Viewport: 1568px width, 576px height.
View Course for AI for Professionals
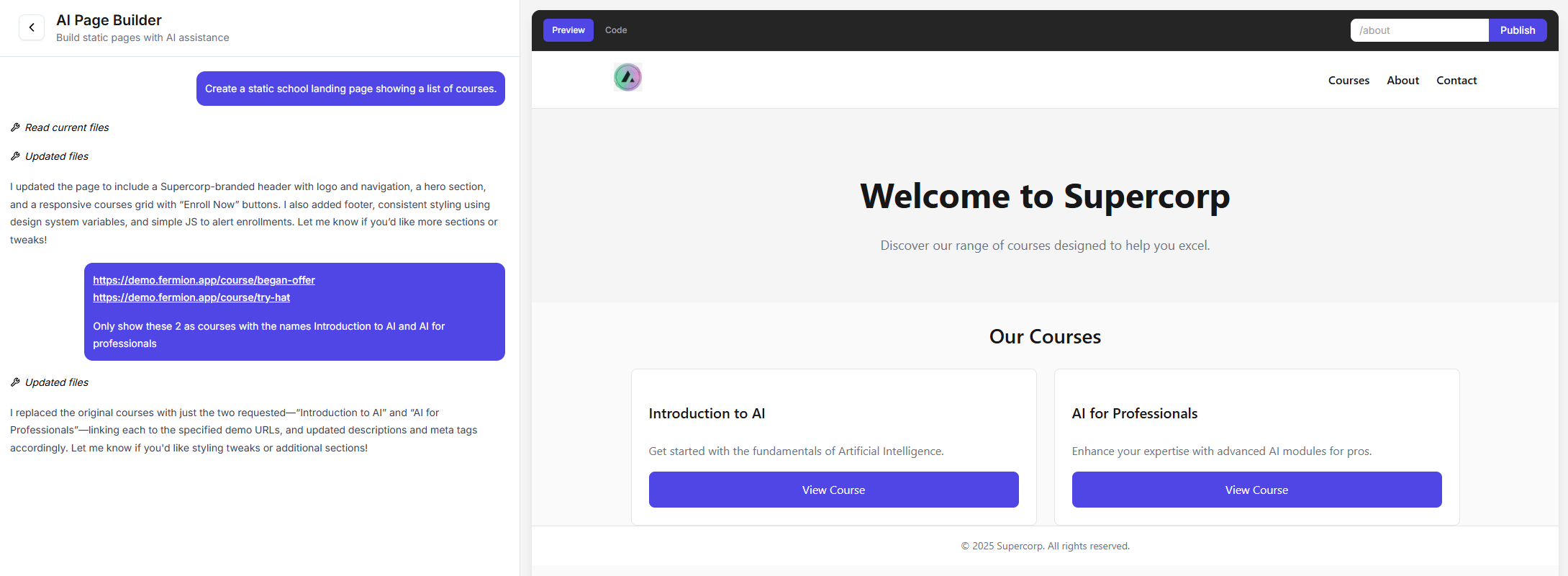tap(1256, 490)
